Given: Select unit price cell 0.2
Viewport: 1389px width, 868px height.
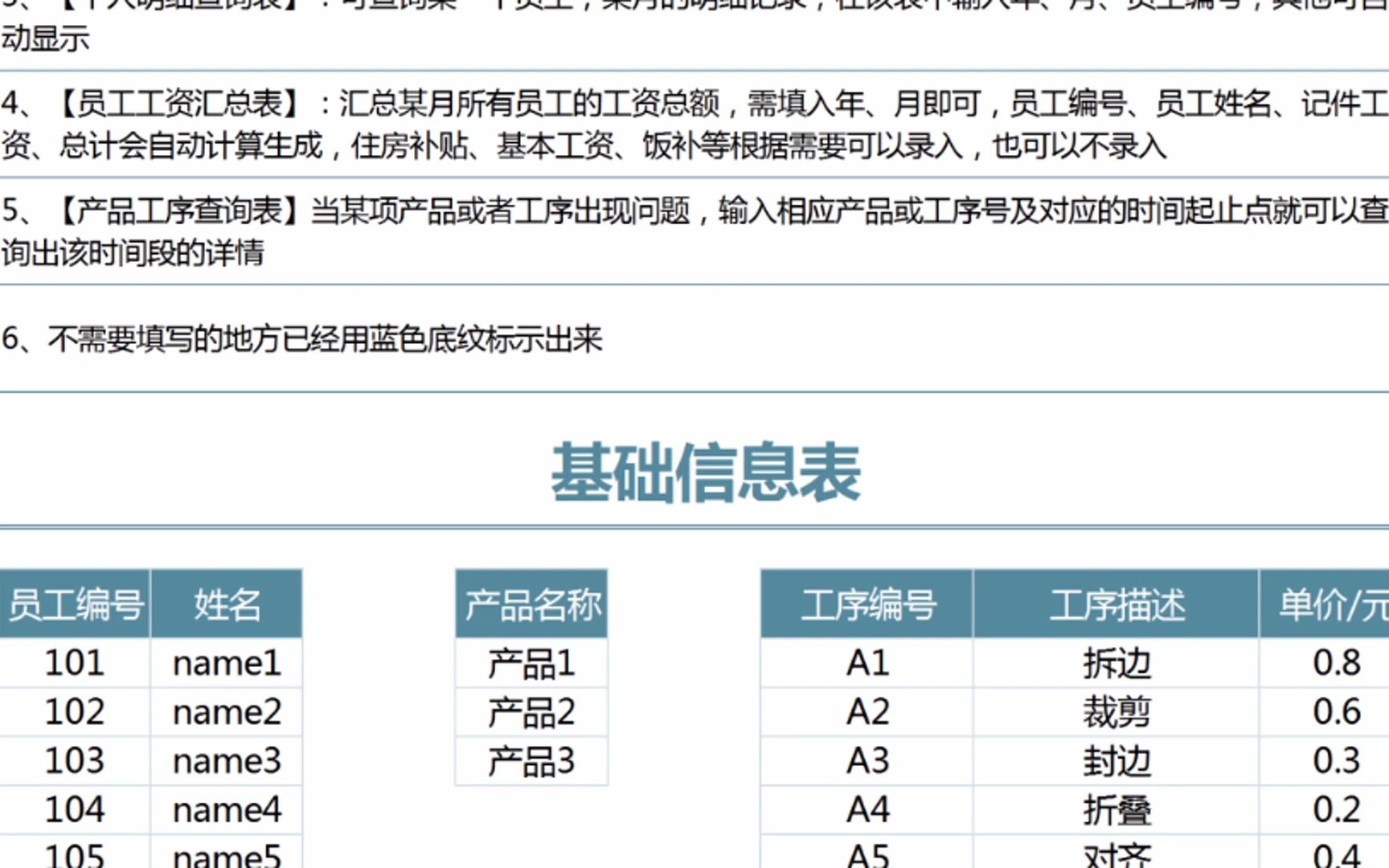Looking at the screenshot, I should click(1325, 810).
